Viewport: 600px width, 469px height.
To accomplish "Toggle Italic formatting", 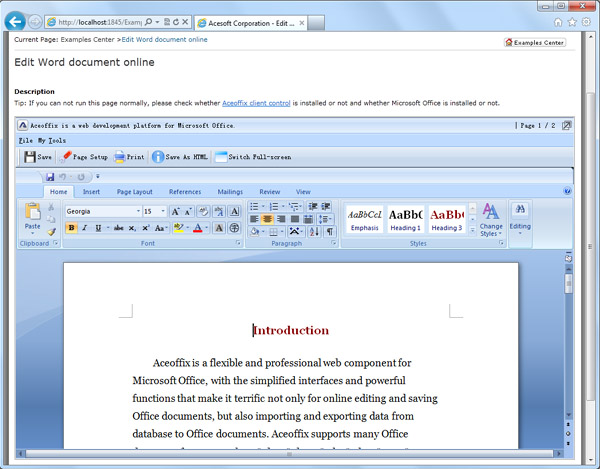I will [85, 228].
